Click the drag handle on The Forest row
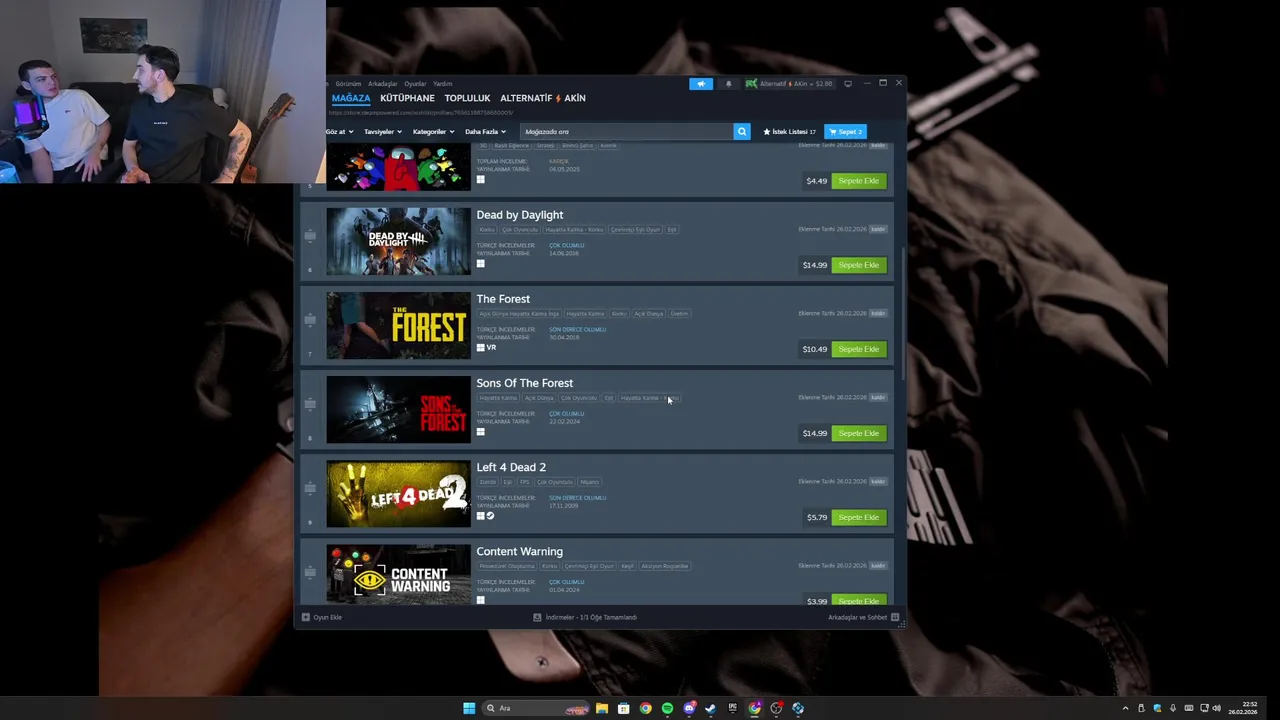 [310, 320]
